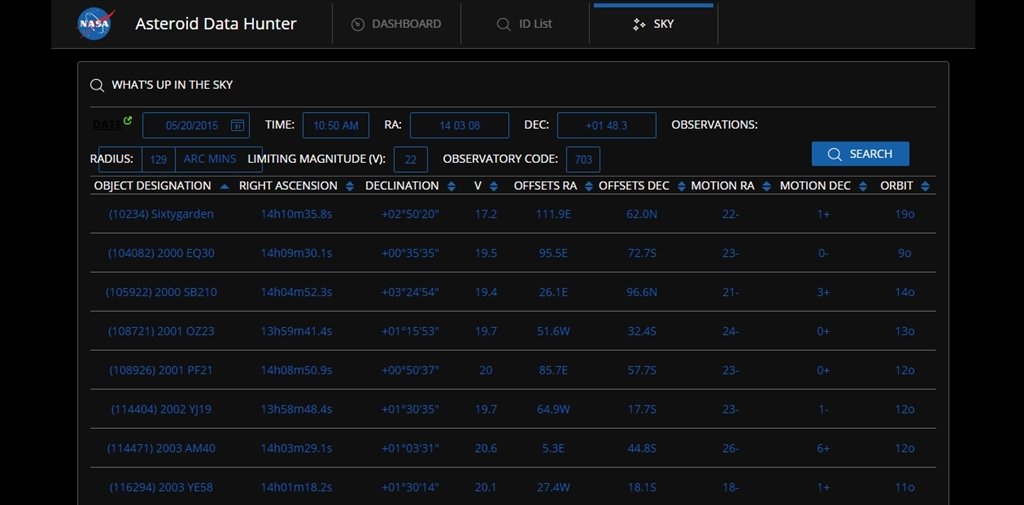Sort by Offsets DEC column arrows
This screenshot has height=505, width=1024.
click(681, 186)
